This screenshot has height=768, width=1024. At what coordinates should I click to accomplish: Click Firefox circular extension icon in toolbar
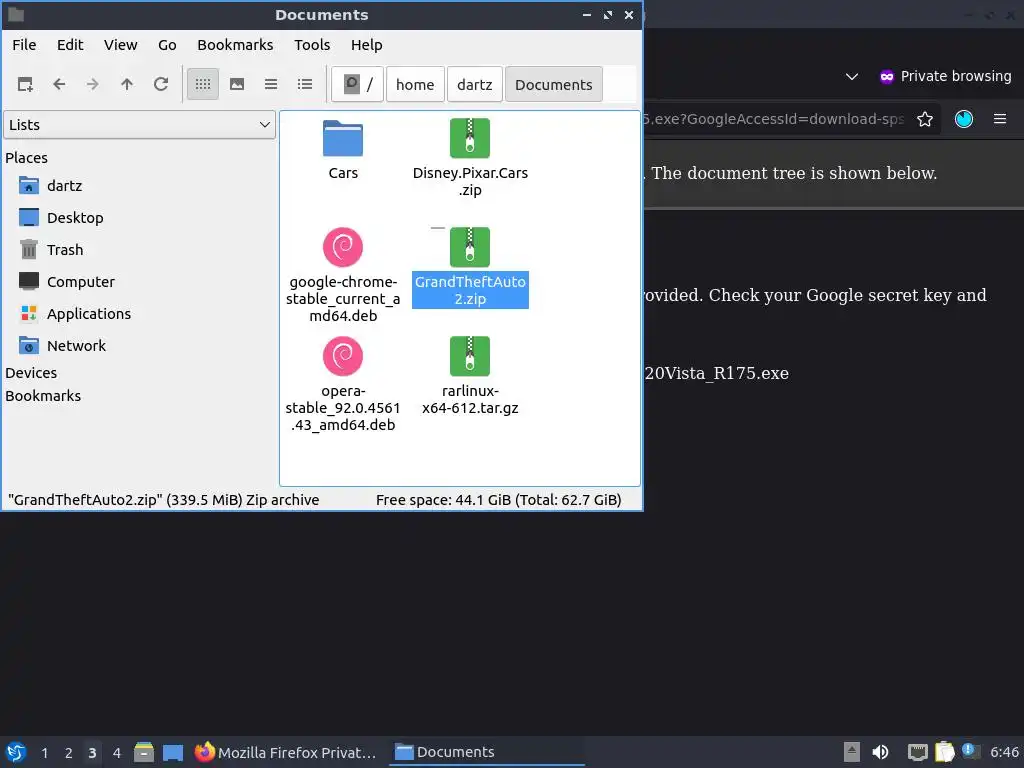click(x=964, y=119)
